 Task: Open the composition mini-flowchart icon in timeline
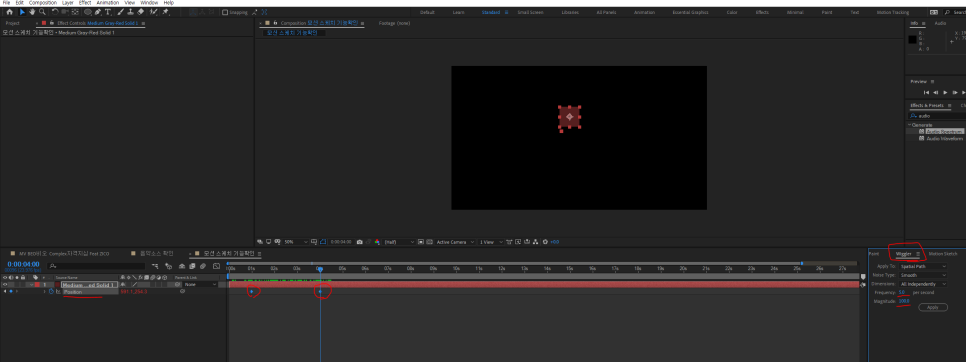point(154,267)
